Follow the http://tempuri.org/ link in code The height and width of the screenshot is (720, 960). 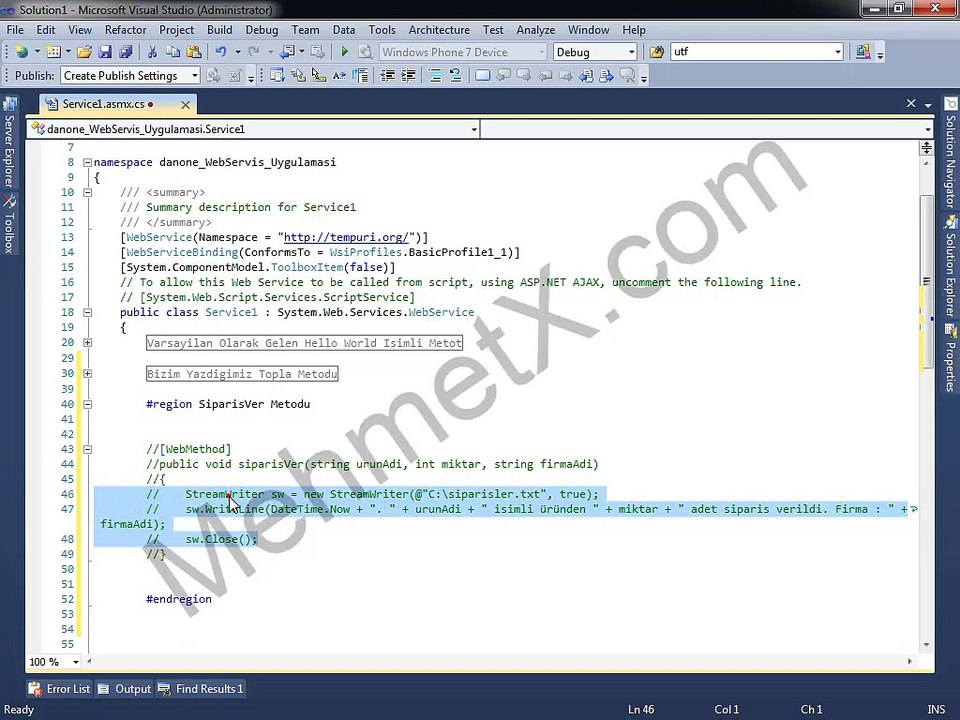[x=346, y=238]
